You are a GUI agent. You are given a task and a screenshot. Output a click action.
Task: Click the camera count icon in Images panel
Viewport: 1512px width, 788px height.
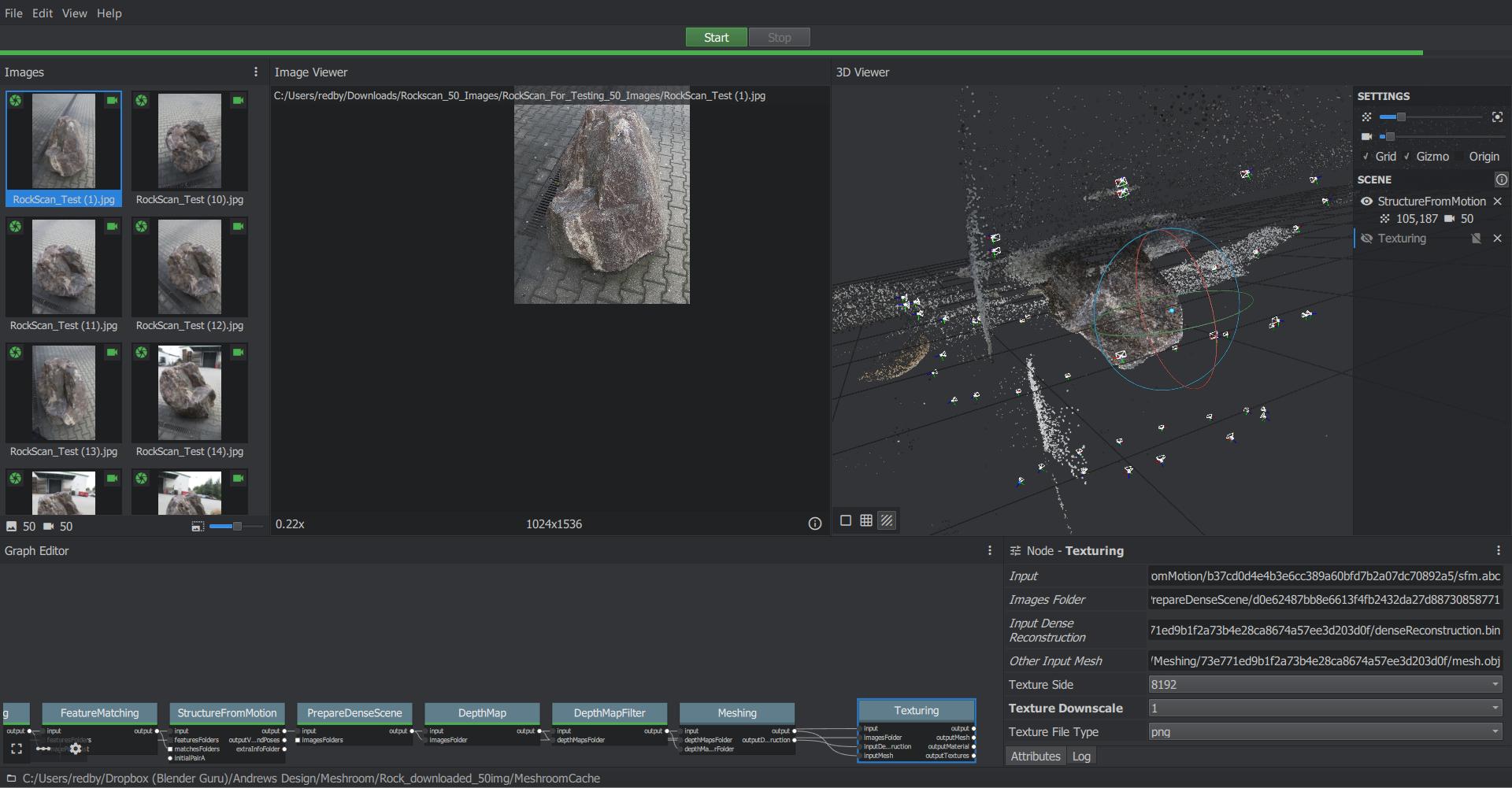point(49,527)
